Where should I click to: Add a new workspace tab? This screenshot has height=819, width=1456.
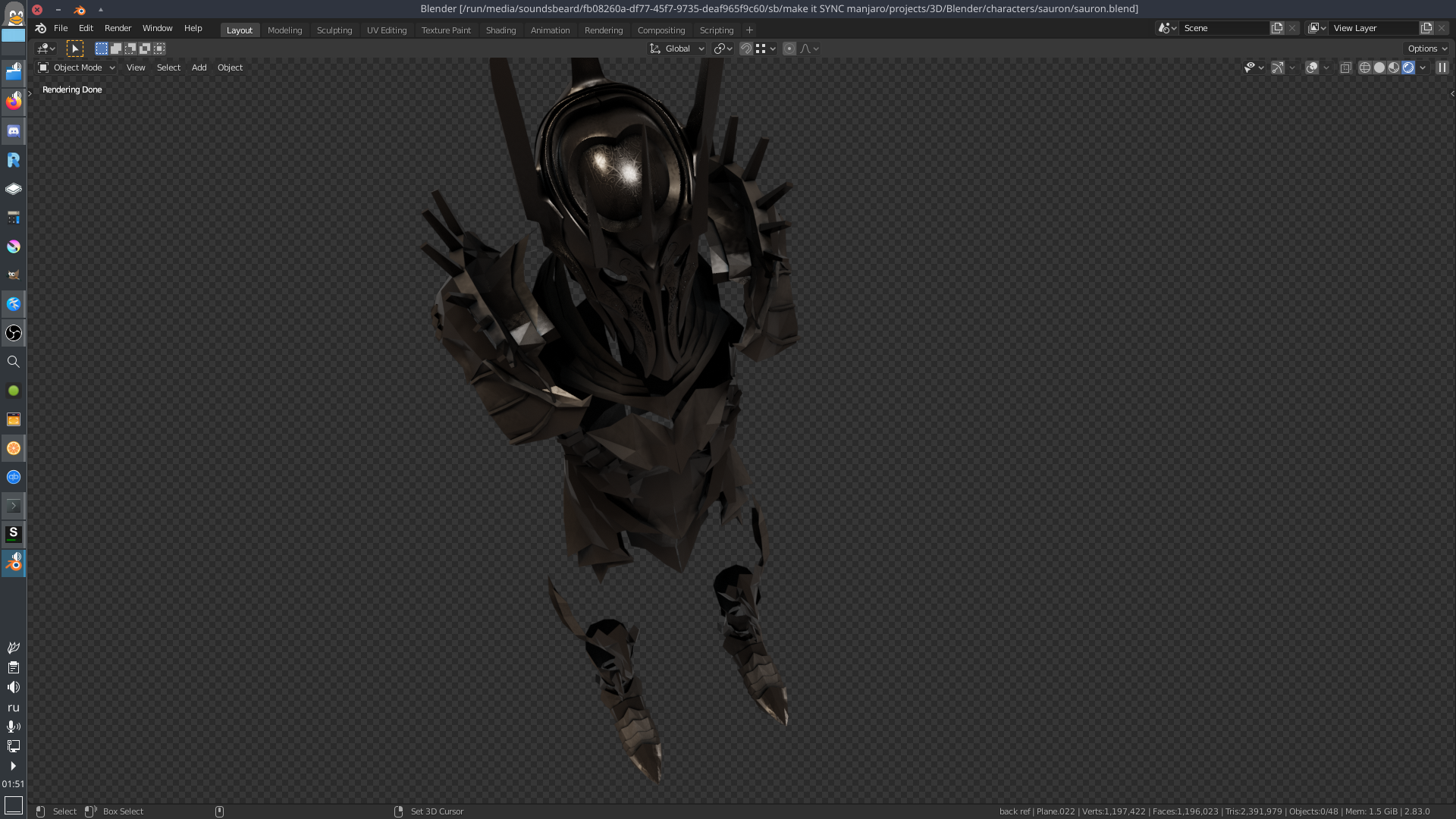pyautogui.click(x=749, y=30)
